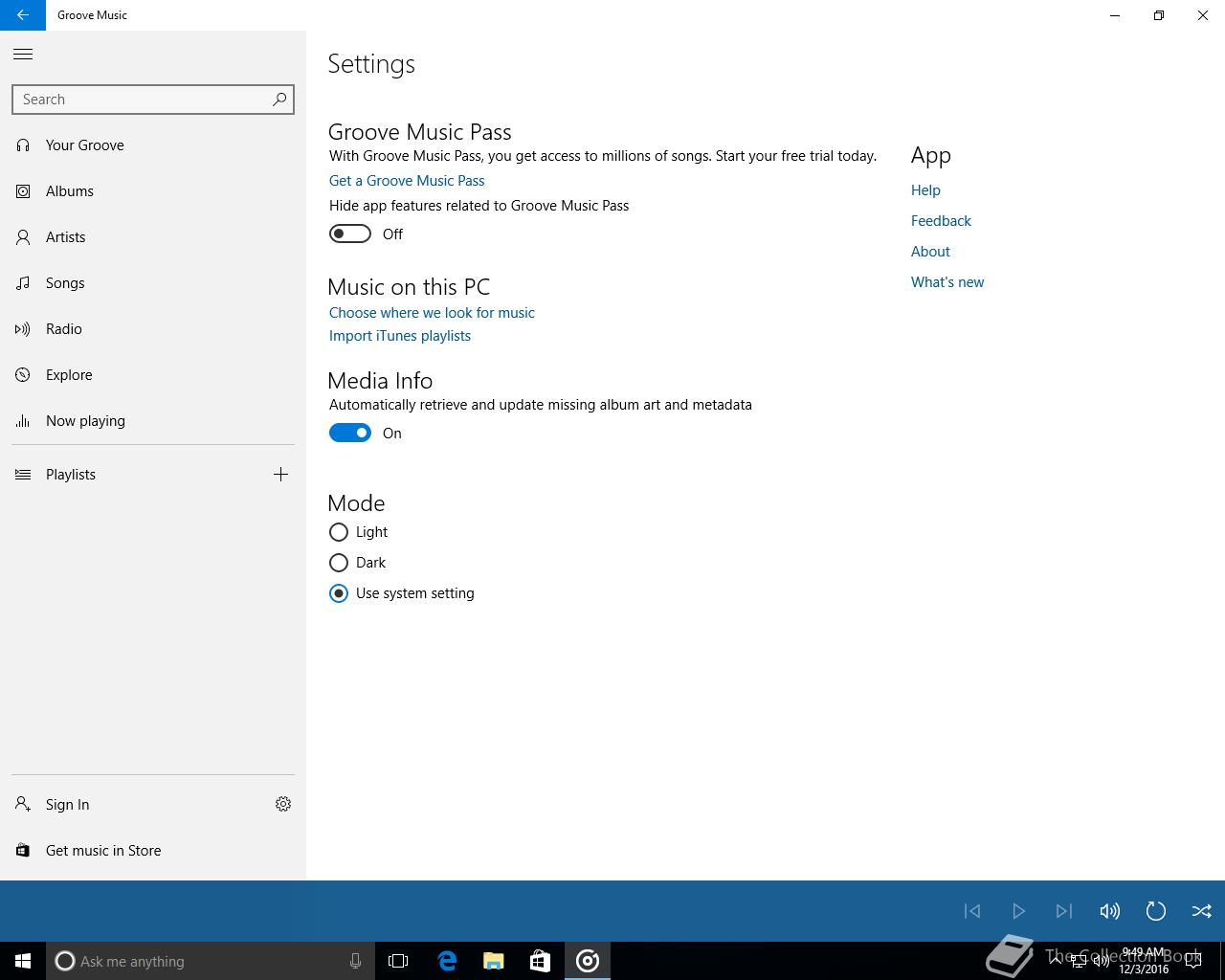1225x980 pixels.
Task: Skip to the next track
Action: coord(1064,911)
